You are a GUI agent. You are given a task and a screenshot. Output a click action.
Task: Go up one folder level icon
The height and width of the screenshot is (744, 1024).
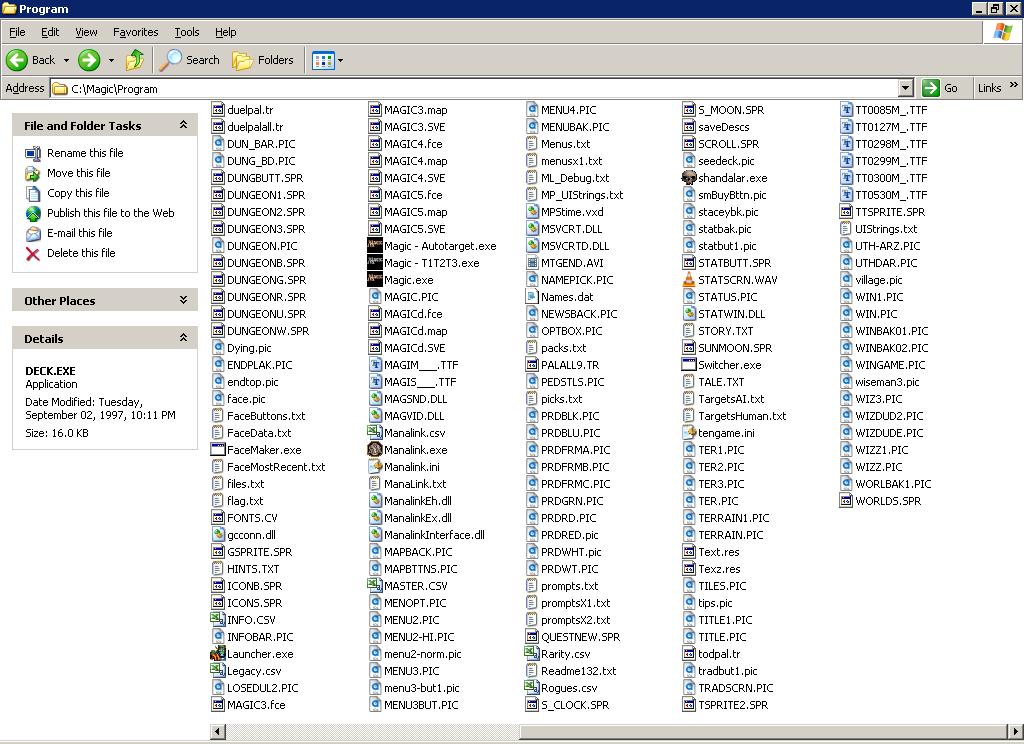click(x=135, y=60)
